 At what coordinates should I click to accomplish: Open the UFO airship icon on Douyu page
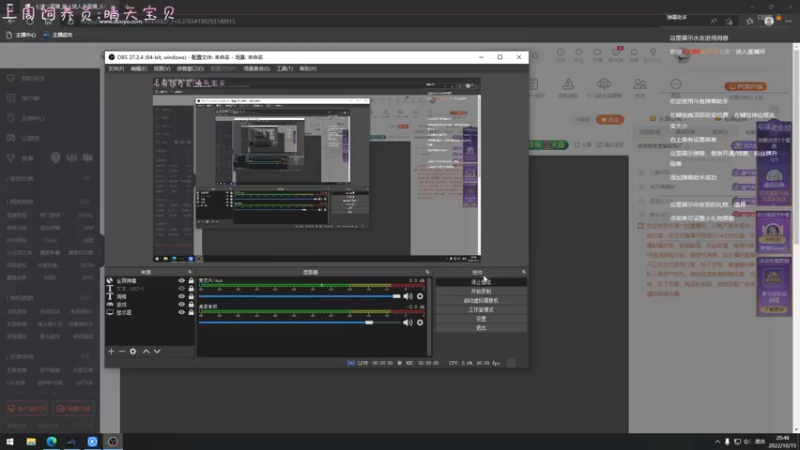tap(604, 84)
